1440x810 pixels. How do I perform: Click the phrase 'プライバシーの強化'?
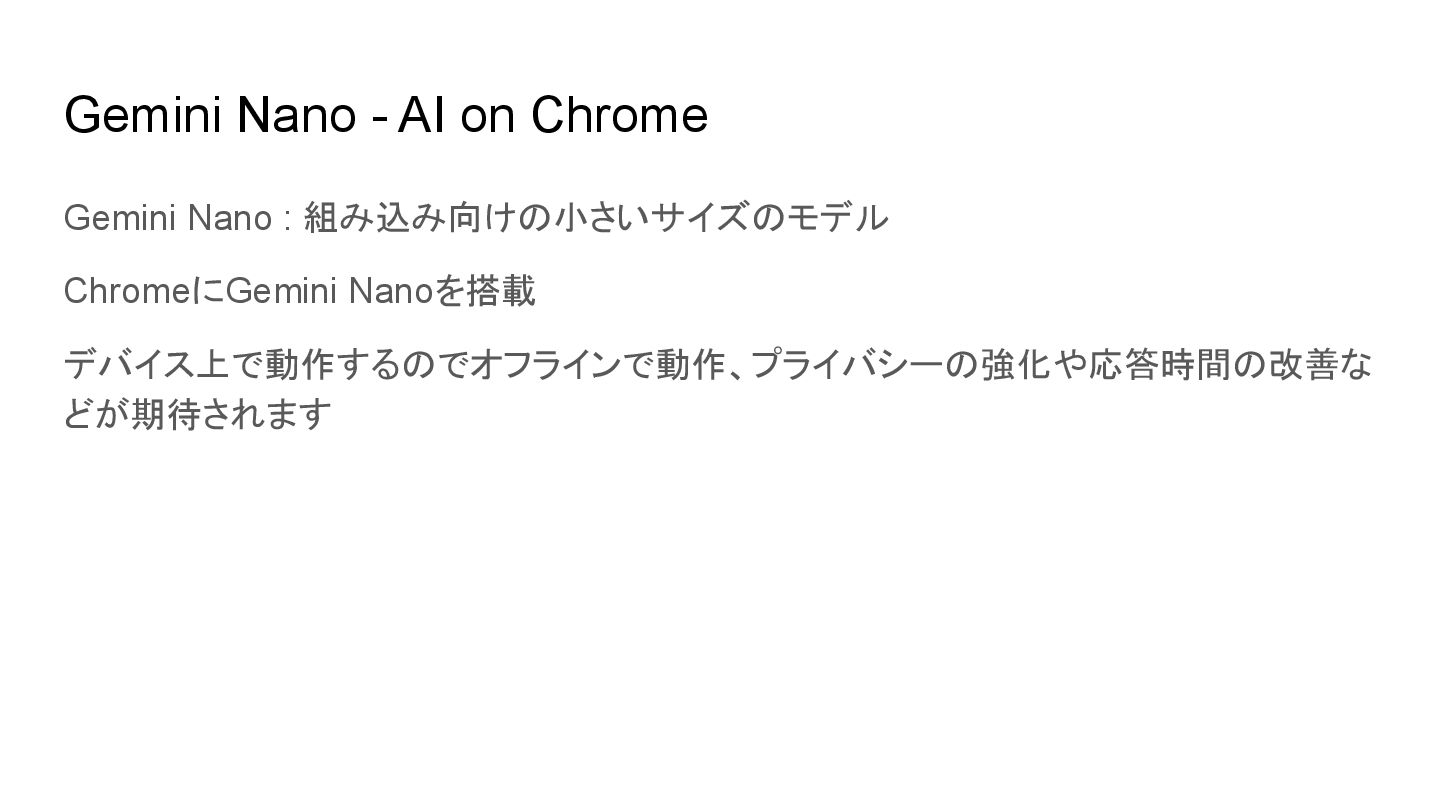tap(897, 365)
